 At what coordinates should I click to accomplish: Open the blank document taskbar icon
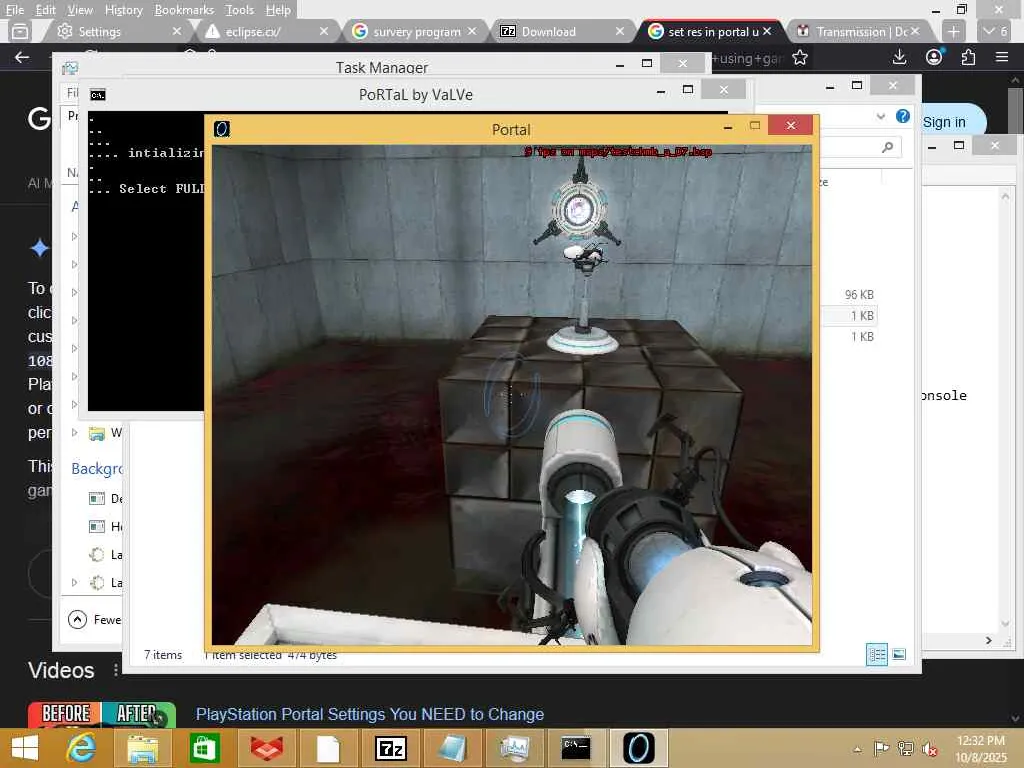(328, 748)
